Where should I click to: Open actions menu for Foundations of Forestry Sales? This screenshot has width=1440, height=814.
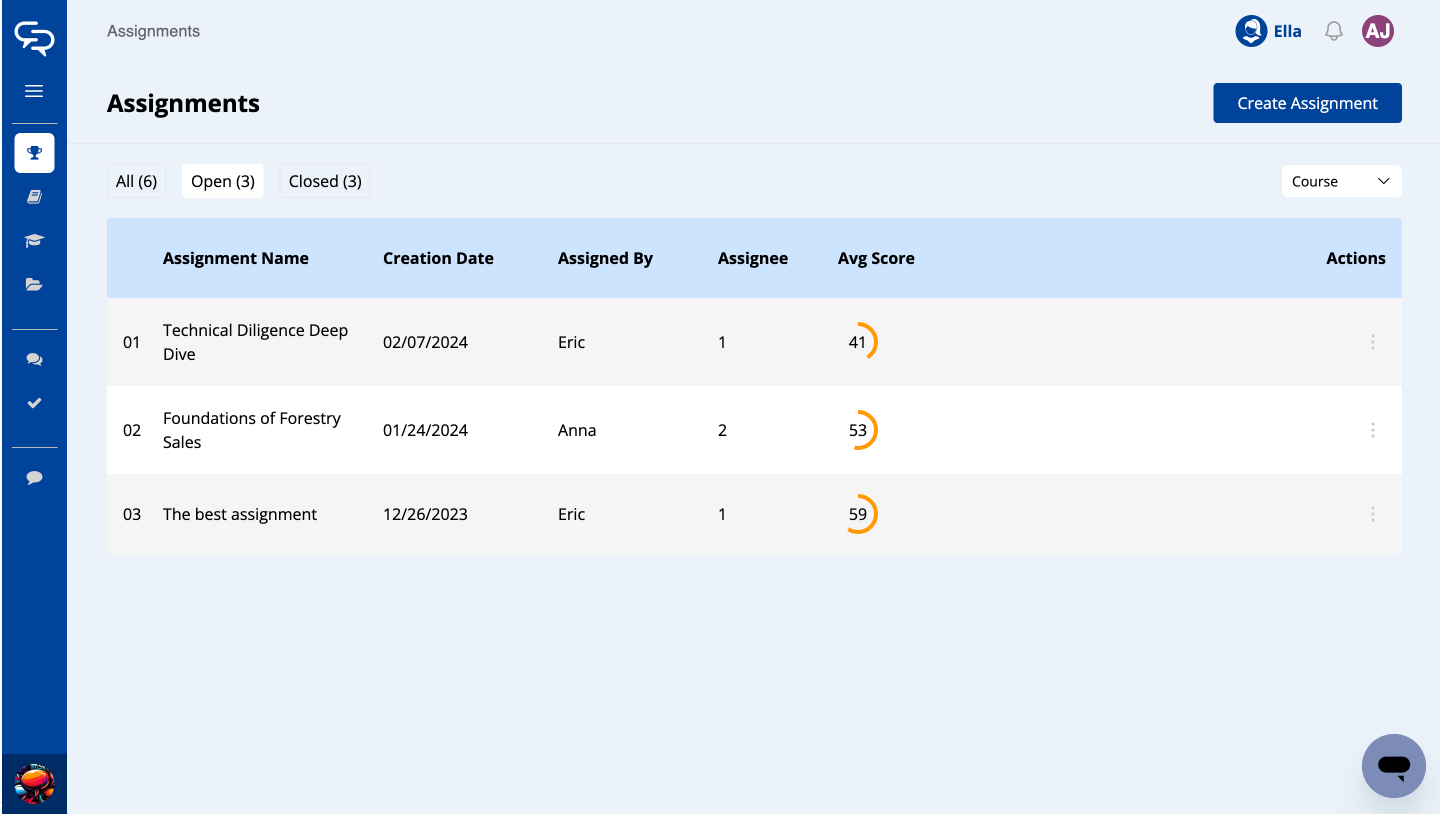click(1372, 430)
